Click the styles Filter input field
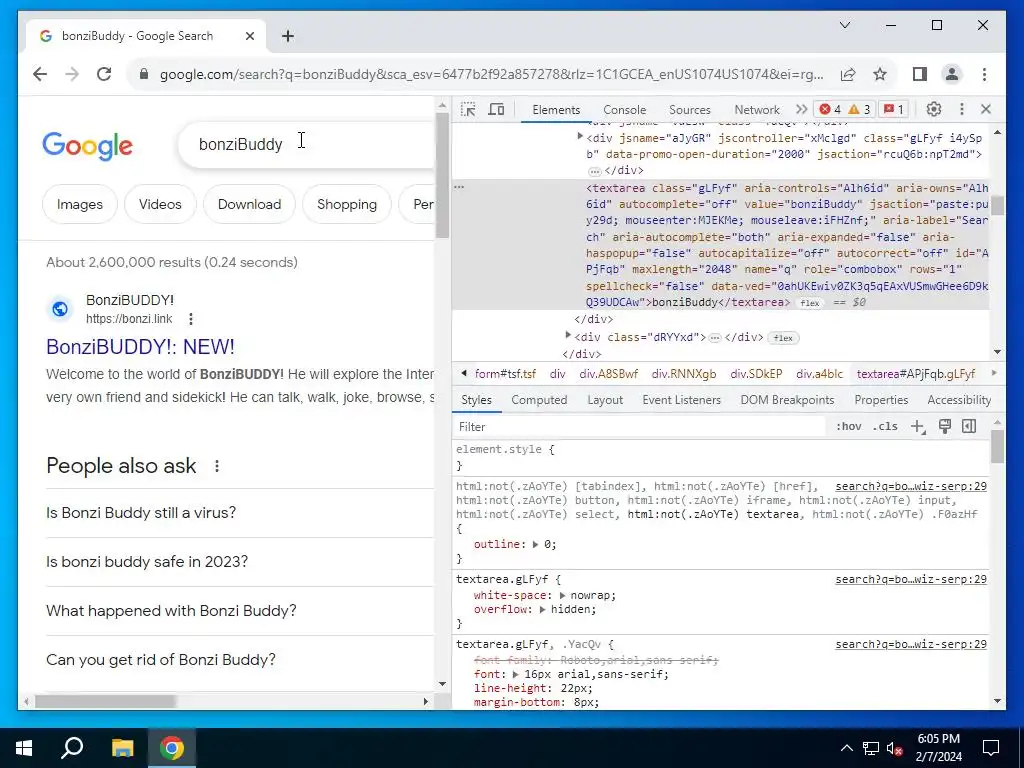 (640, 426)
